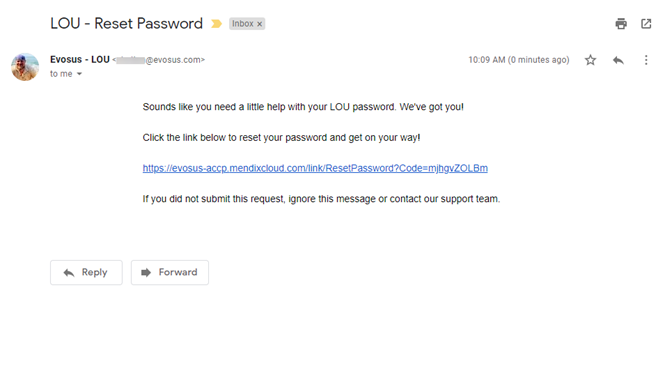Remove the Inbox label with its x
672x366 pixels.
pyautogui.click(x=259, y=24)
